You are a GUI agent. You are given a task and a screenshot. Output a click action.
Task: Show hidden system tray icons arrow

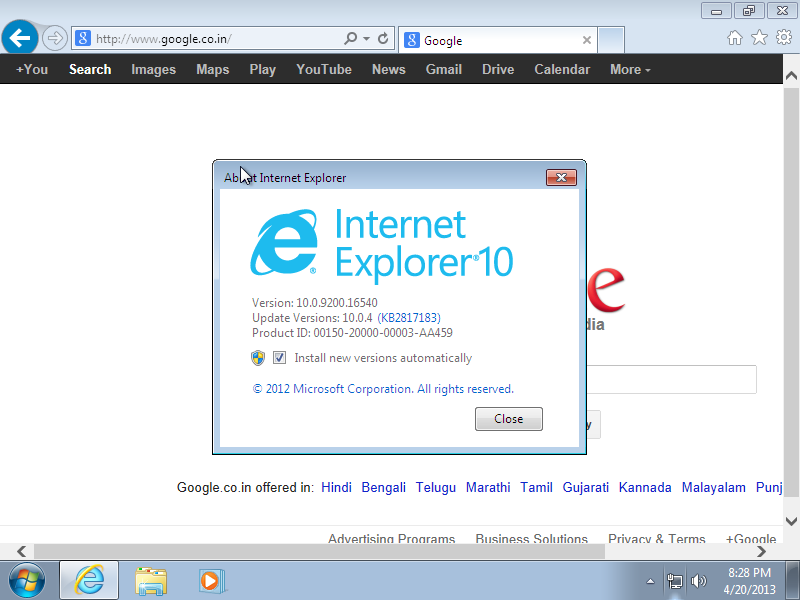pos(651,581)
